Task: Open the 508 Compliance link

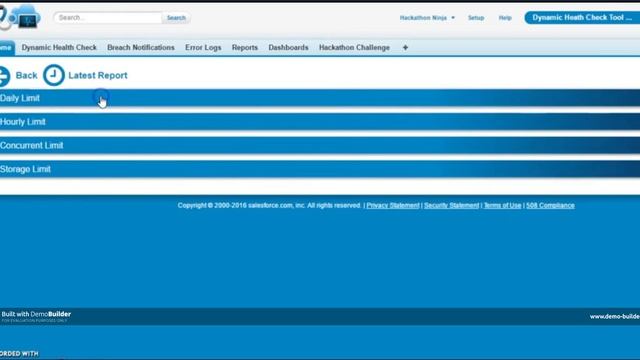Action: coord(550,205)
